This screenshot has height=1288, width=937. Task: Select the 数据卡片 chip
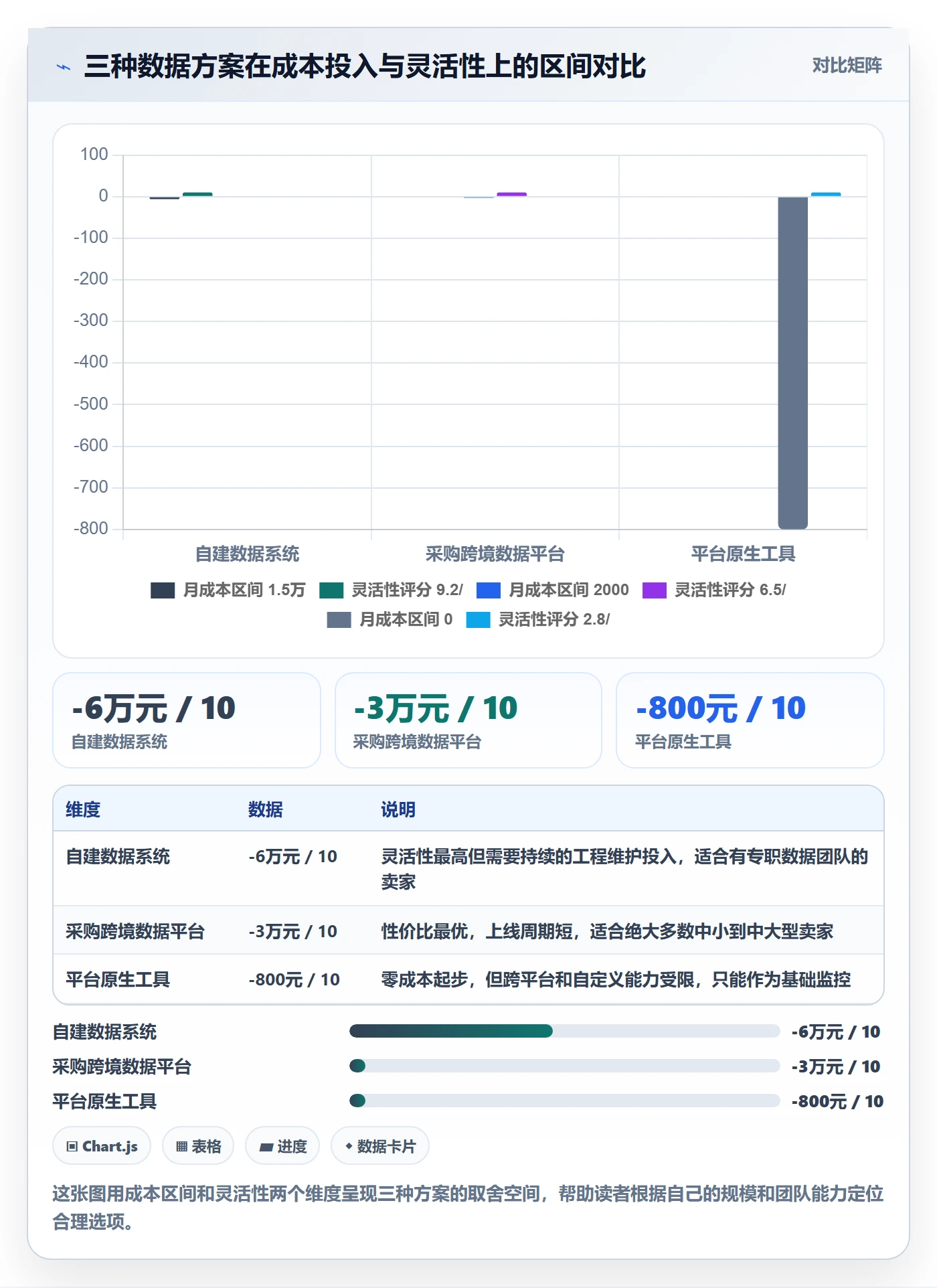pos(379,1146)
